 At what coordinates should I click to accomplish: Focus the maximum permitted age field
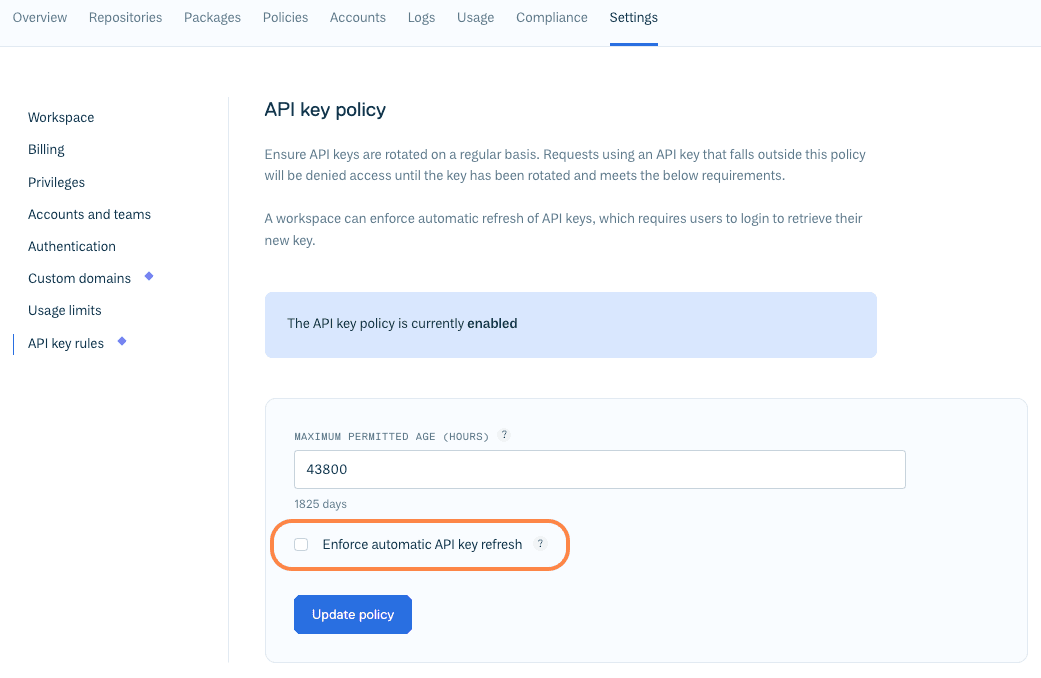coord(600,469)
